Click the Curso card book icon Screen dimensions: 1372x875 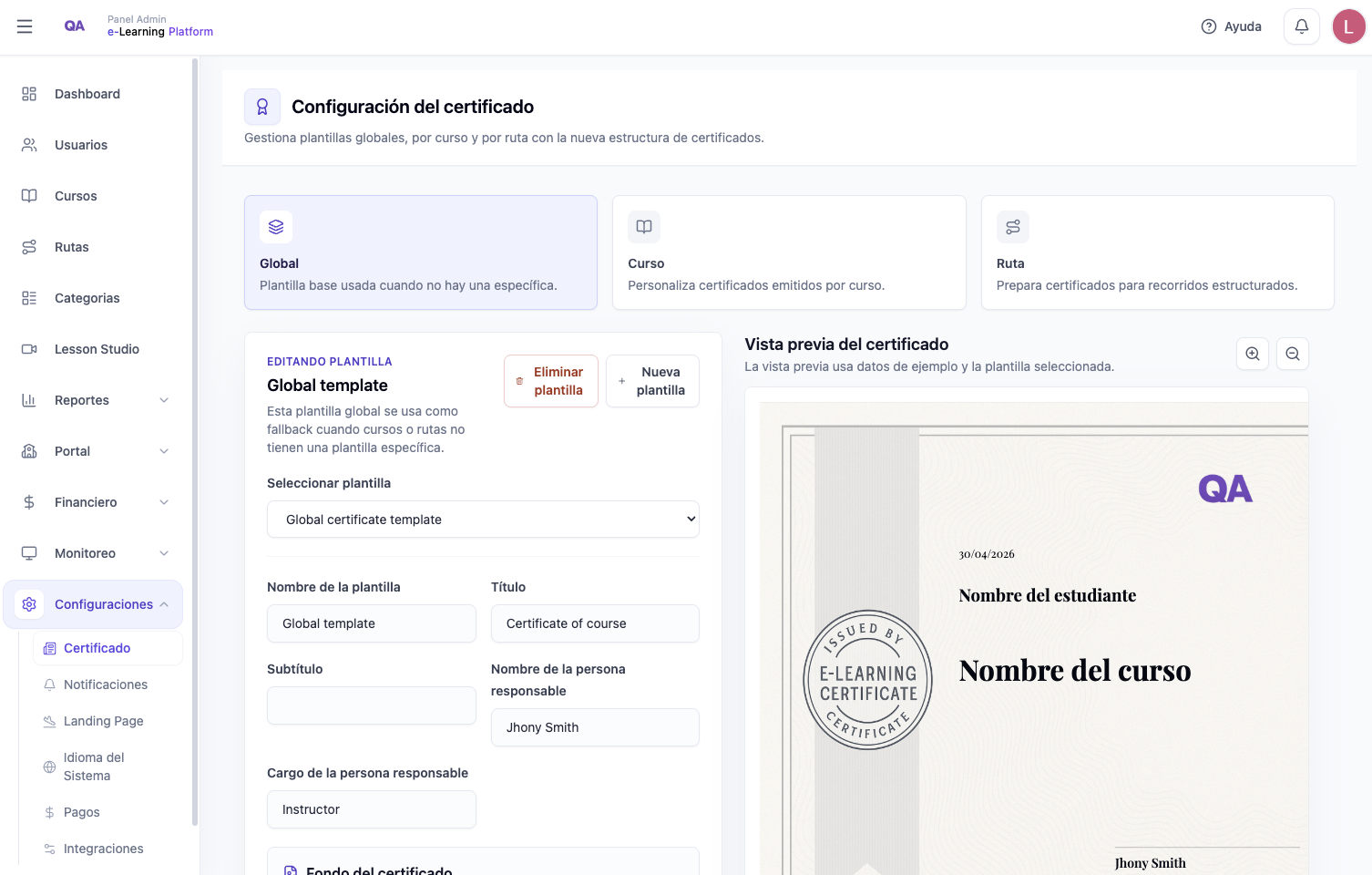pos(644,227)
